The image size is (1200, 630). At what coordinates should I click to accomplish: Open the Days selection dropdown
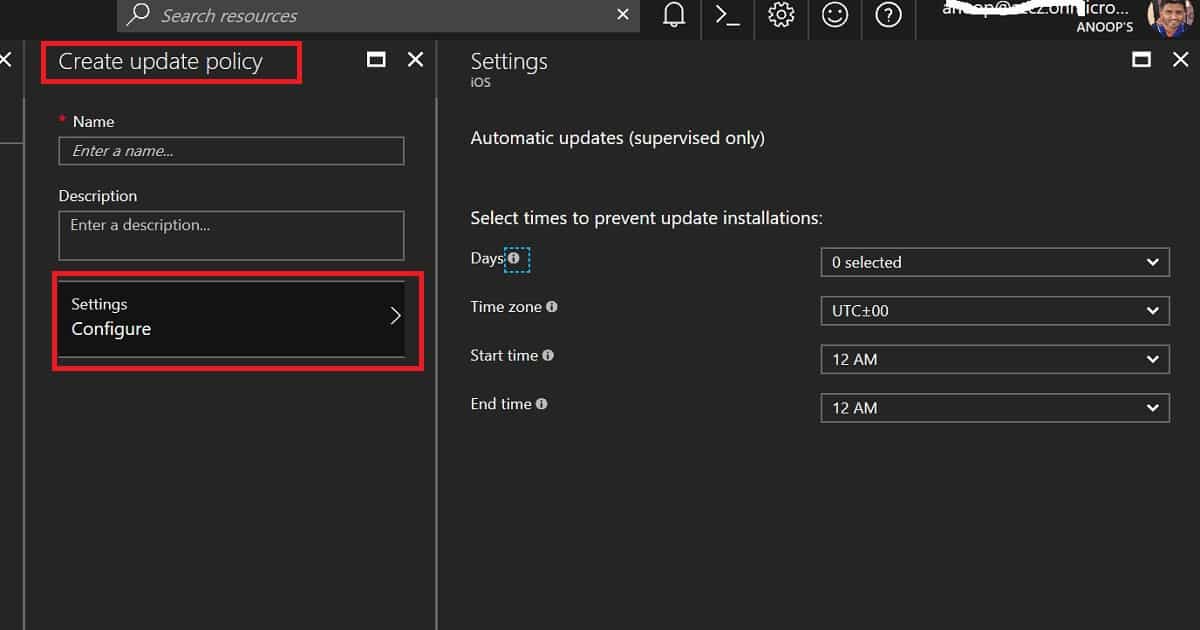(995, 262)
